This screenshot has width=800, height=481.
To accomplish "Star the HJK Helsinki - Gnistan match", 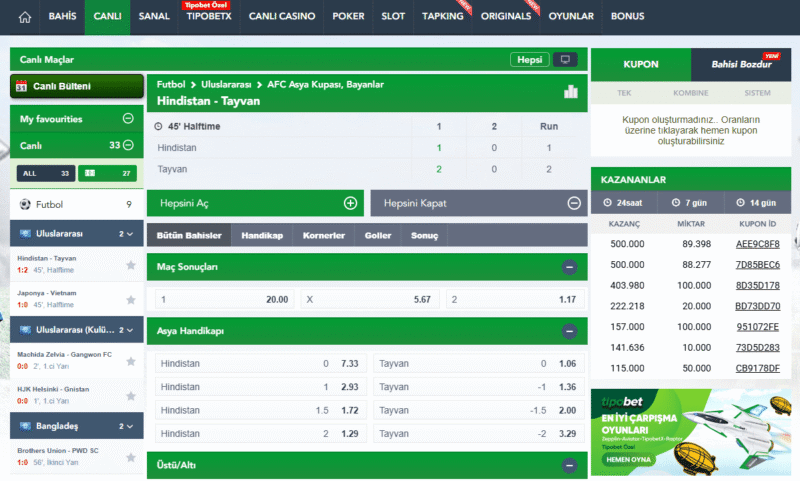I will (131, 396).
